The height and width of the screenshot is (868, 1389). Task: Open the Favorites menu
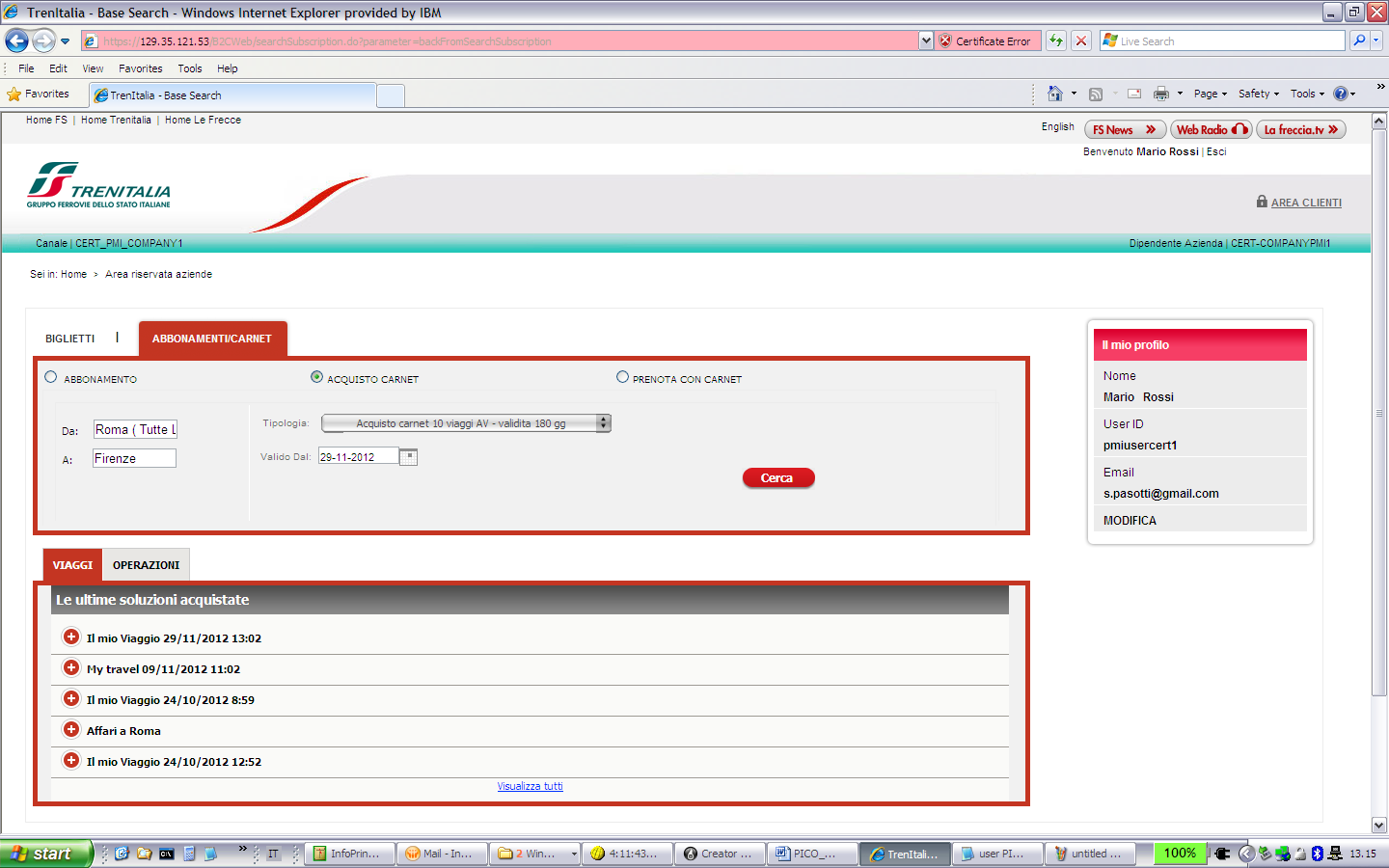click(x=141, y=68)
